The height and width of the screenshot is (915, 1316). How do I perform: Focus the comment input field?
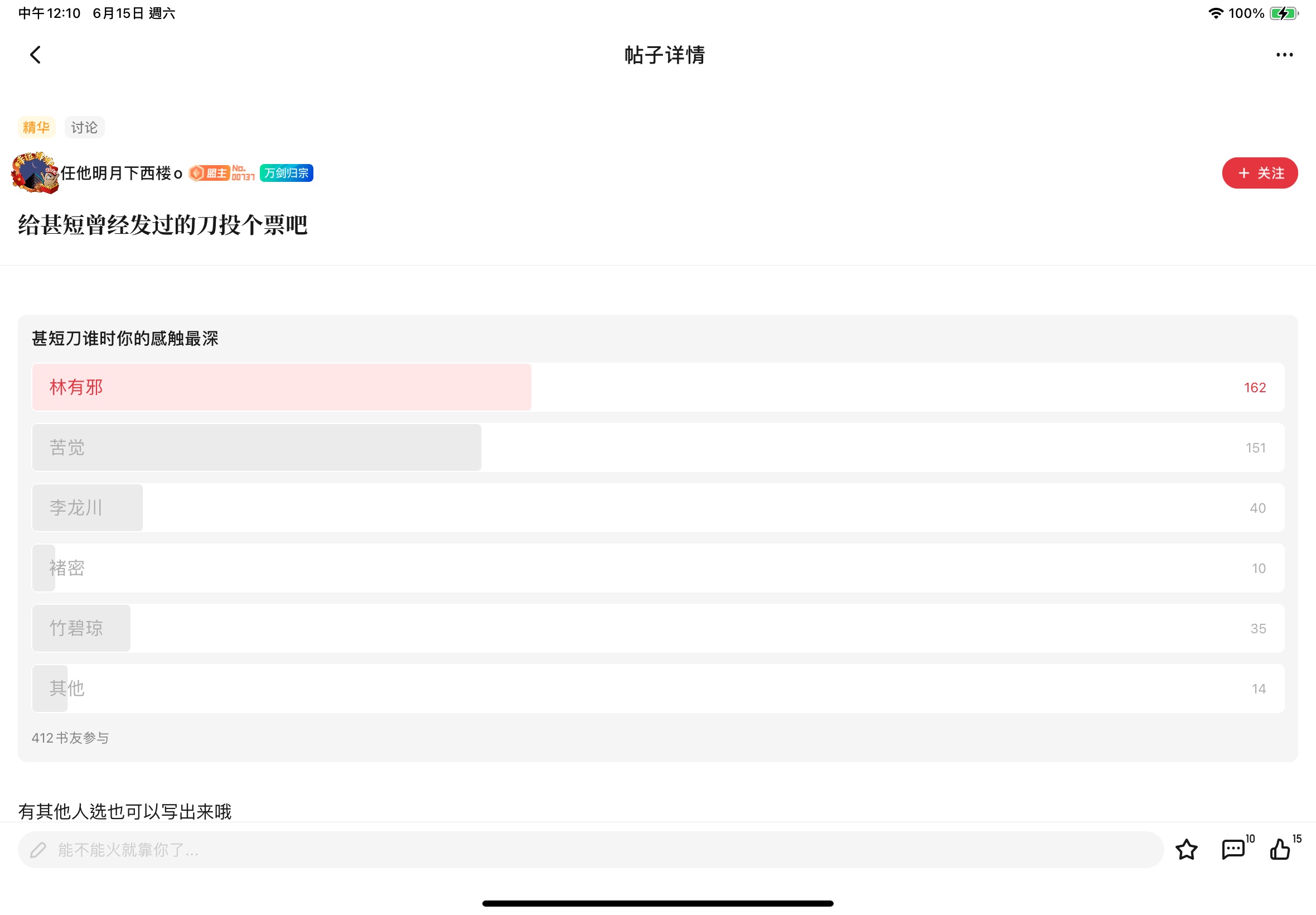point(590,850)
